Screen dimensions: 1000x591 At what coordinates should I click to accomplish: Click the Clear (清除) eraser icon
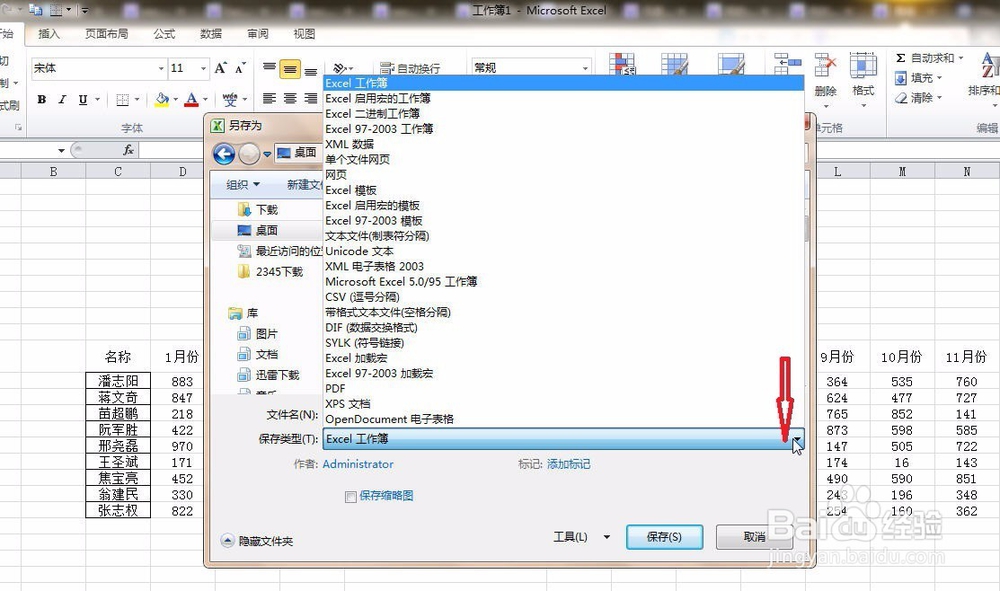tap(902, 97)
